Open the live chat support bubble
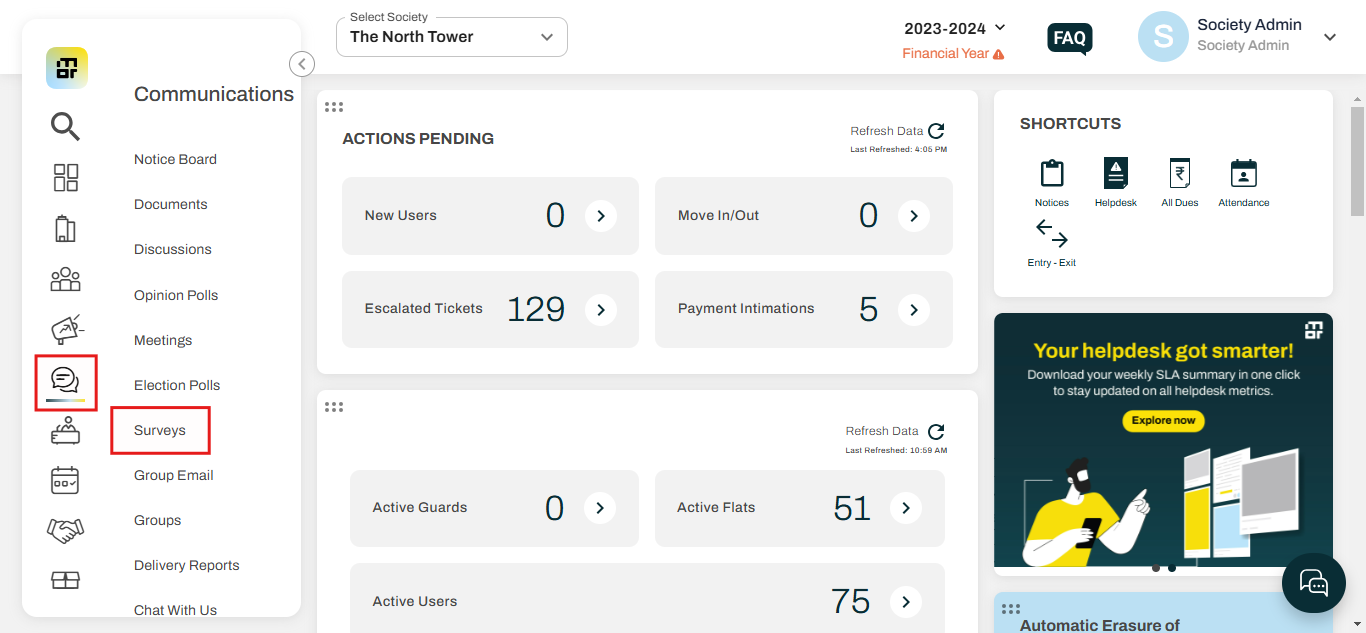This screenshot has height=633, width=1366. pos(1314,583)
